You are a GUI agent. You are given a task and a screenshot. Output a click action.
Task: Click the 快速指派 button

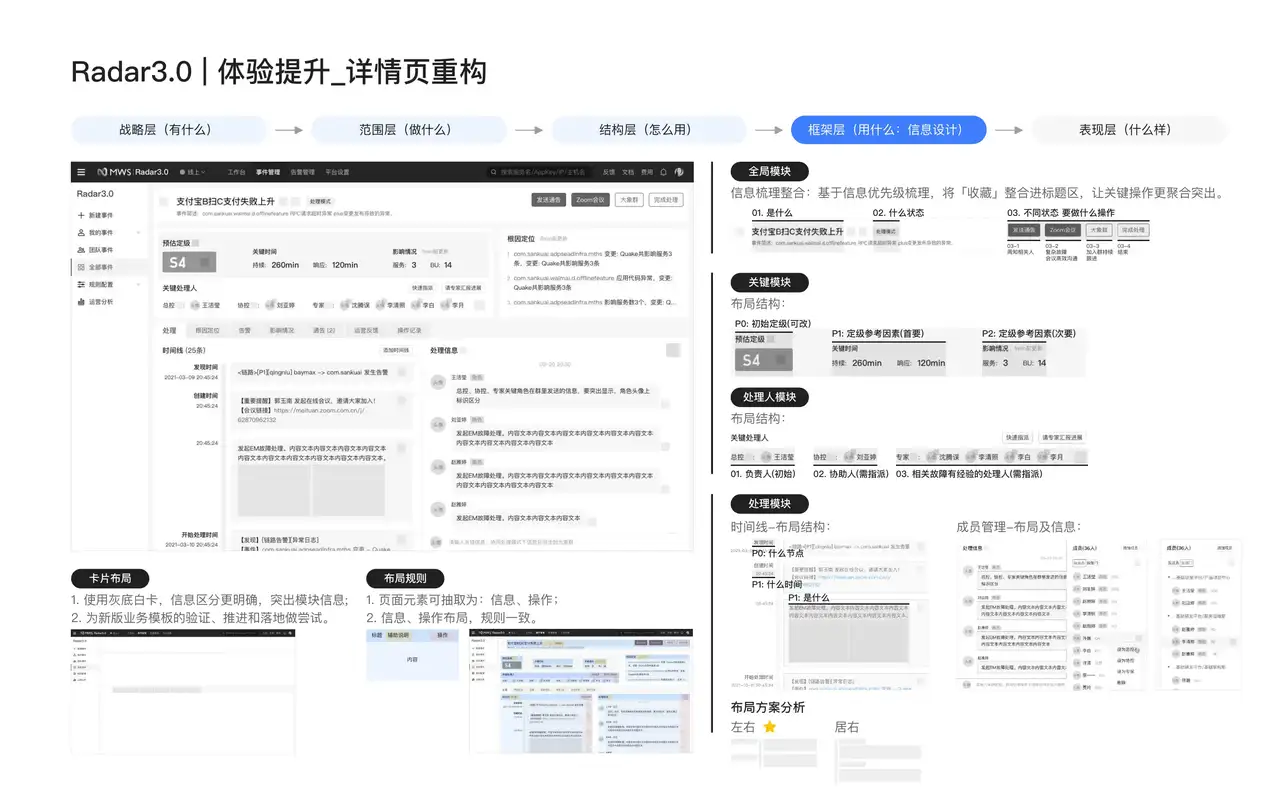pyautogui.click(x=421, y=287)
